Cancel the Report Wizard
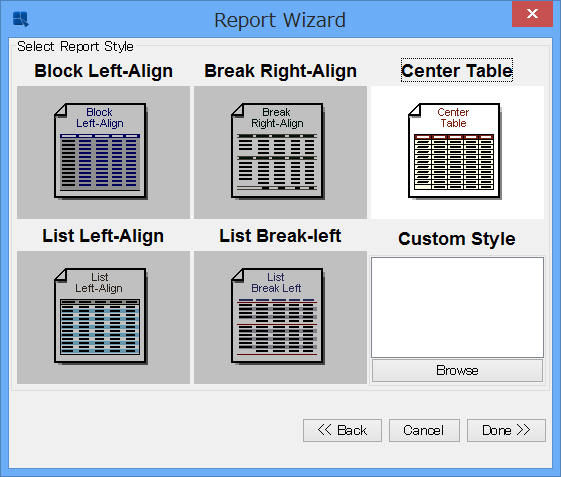This screenshot has height=477, width=561. pyautogui.click(x=424, y=430)
